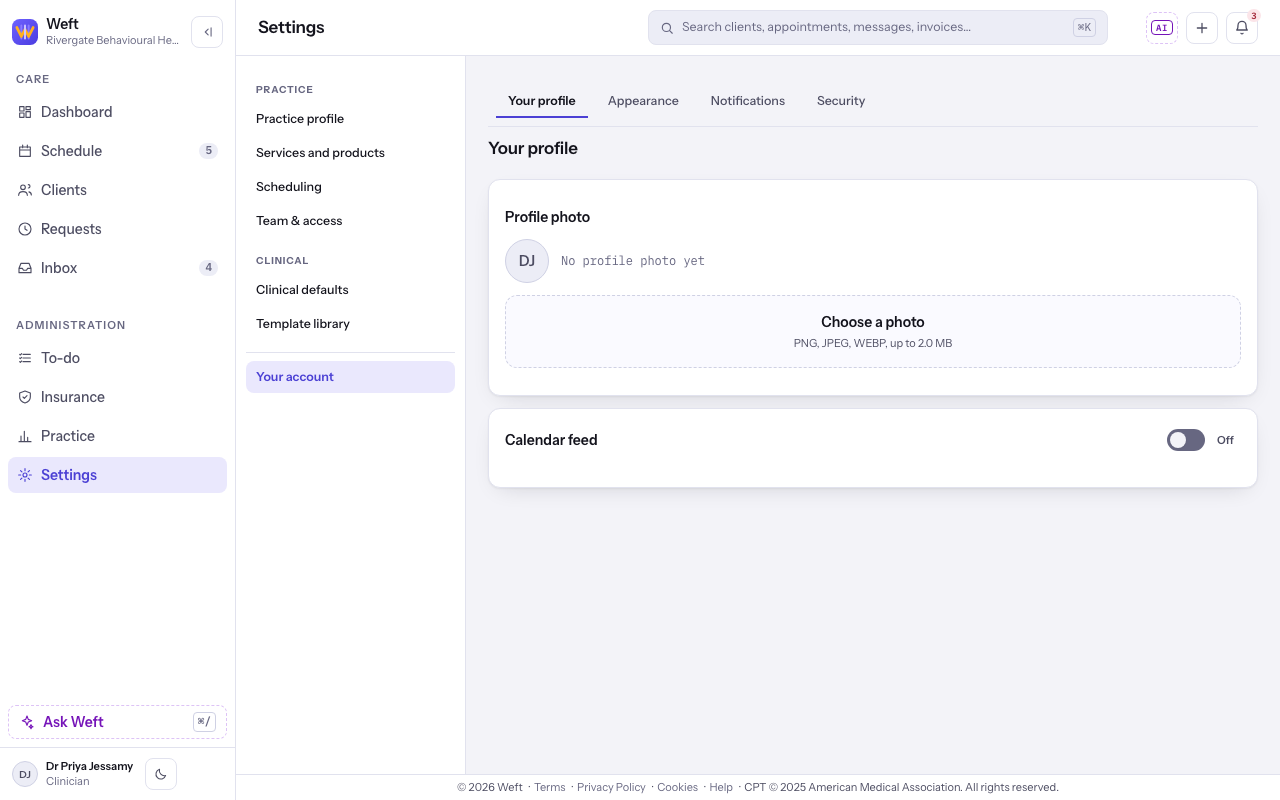Image resolution: width=1280 pixels, height=800 pixels.
Task: Turn on the Calendar feed toggle
Action: coord(1186,440)
